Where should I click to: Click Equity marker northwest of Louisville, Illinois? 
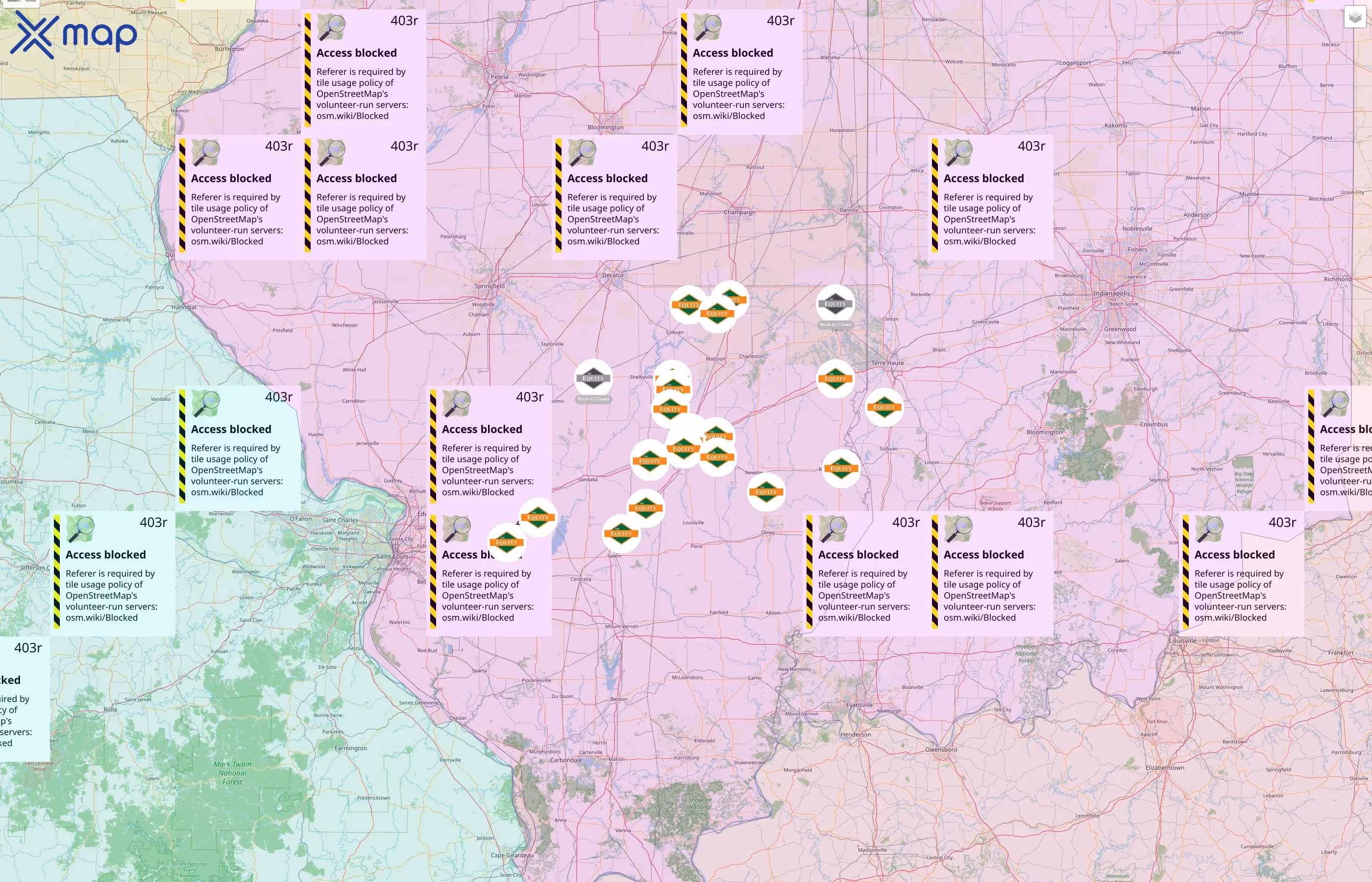(645, 508)
